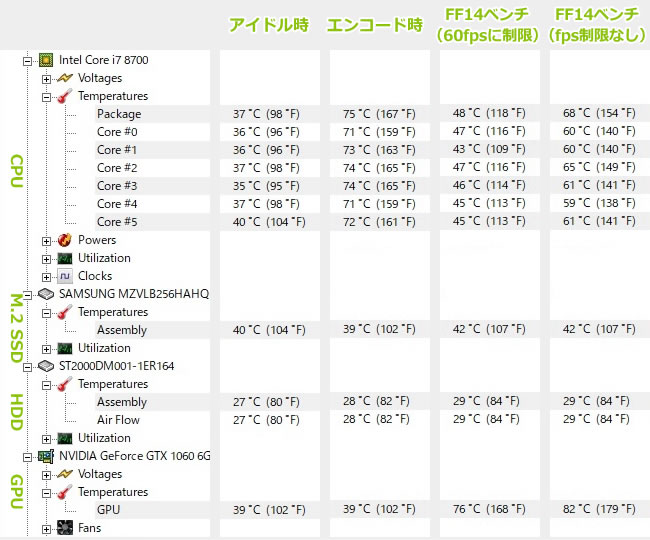Click Core #2 value 65 °C (149 °F)
Viewport: 650px width, 540px height.
coord(599,167)
